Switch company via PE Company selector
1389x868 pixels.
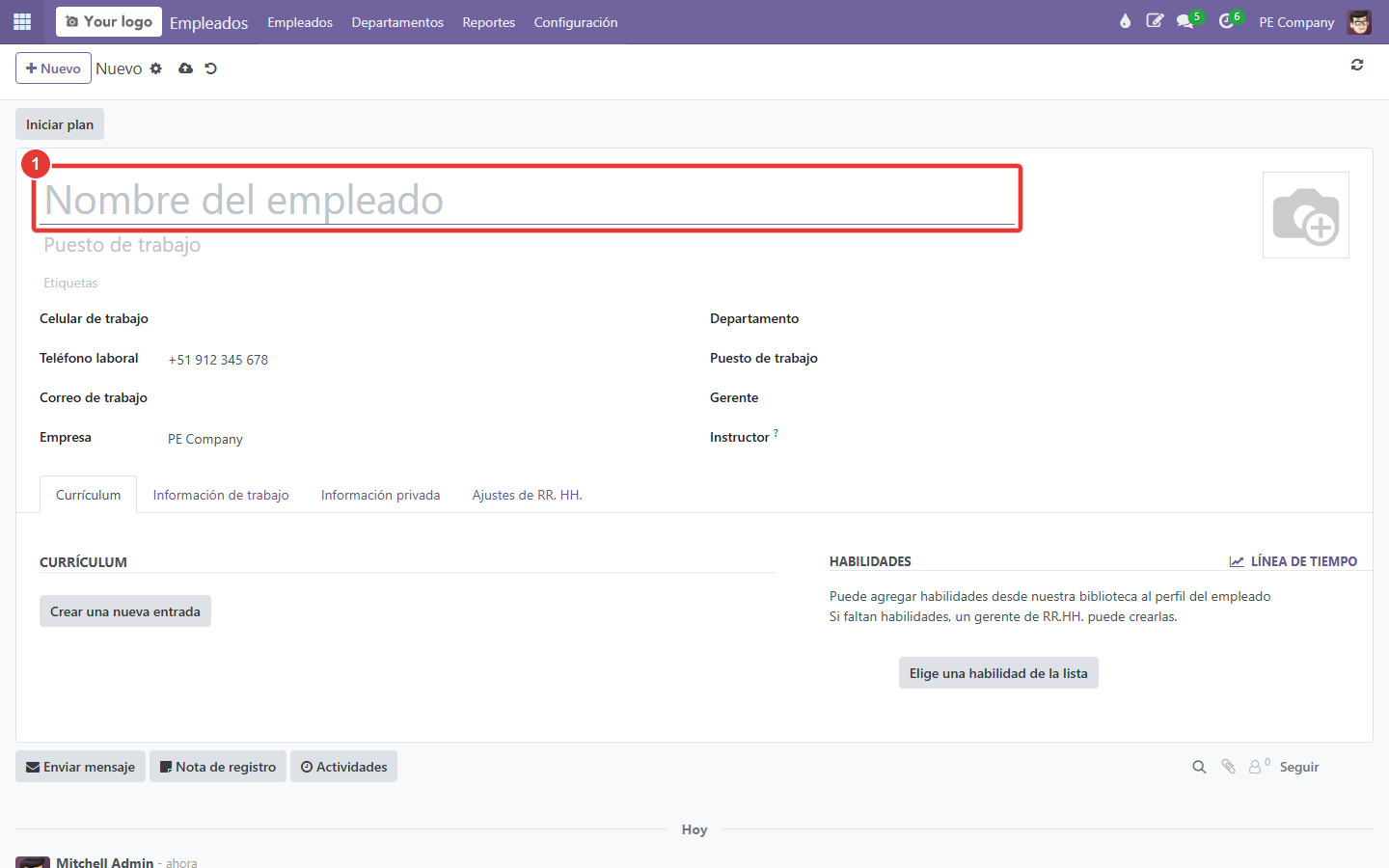[1296, 22]
